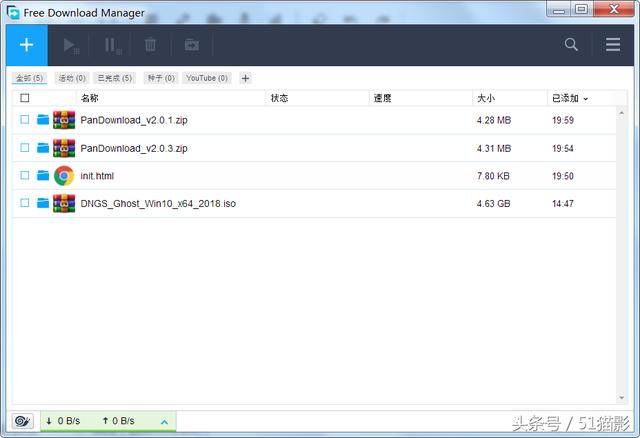
Task: Select the 全部 (5) filter tab
Action: [29, 78]
